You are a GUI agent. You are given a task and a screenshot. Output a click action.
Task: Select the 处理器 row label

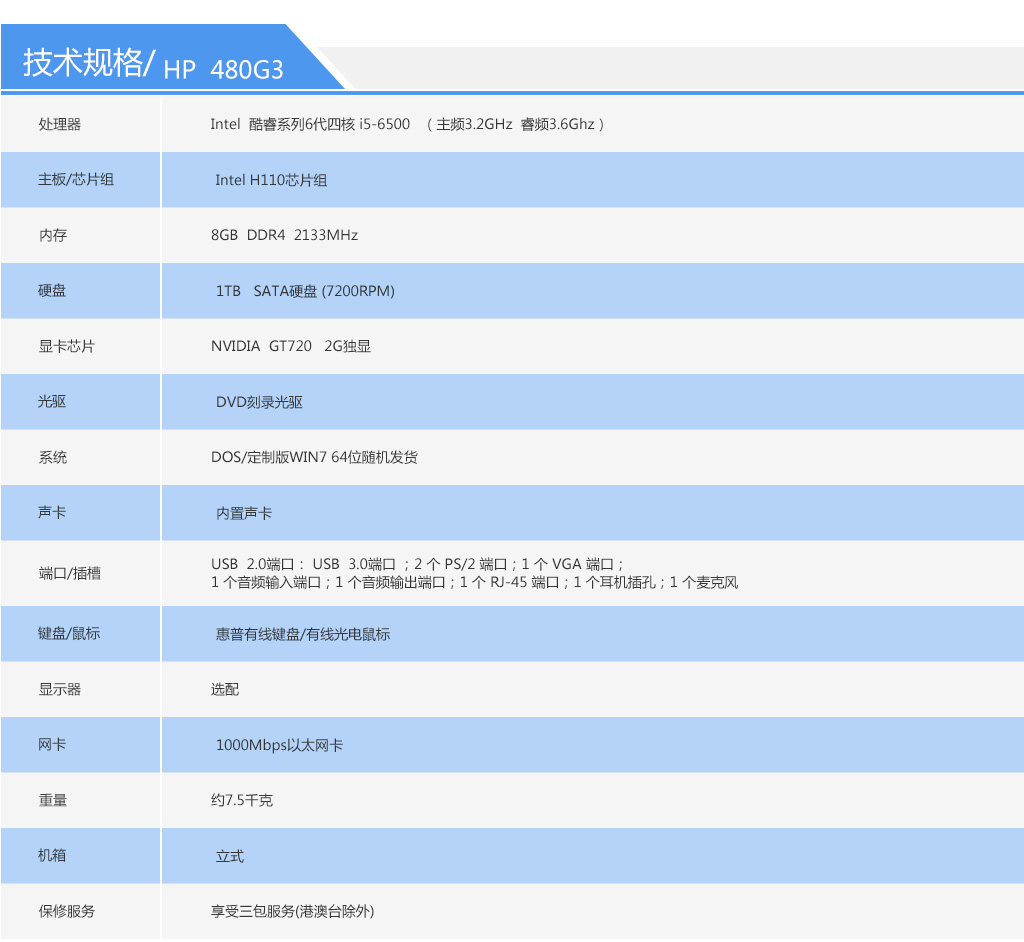pyautogui.click(x=59, y=124)
